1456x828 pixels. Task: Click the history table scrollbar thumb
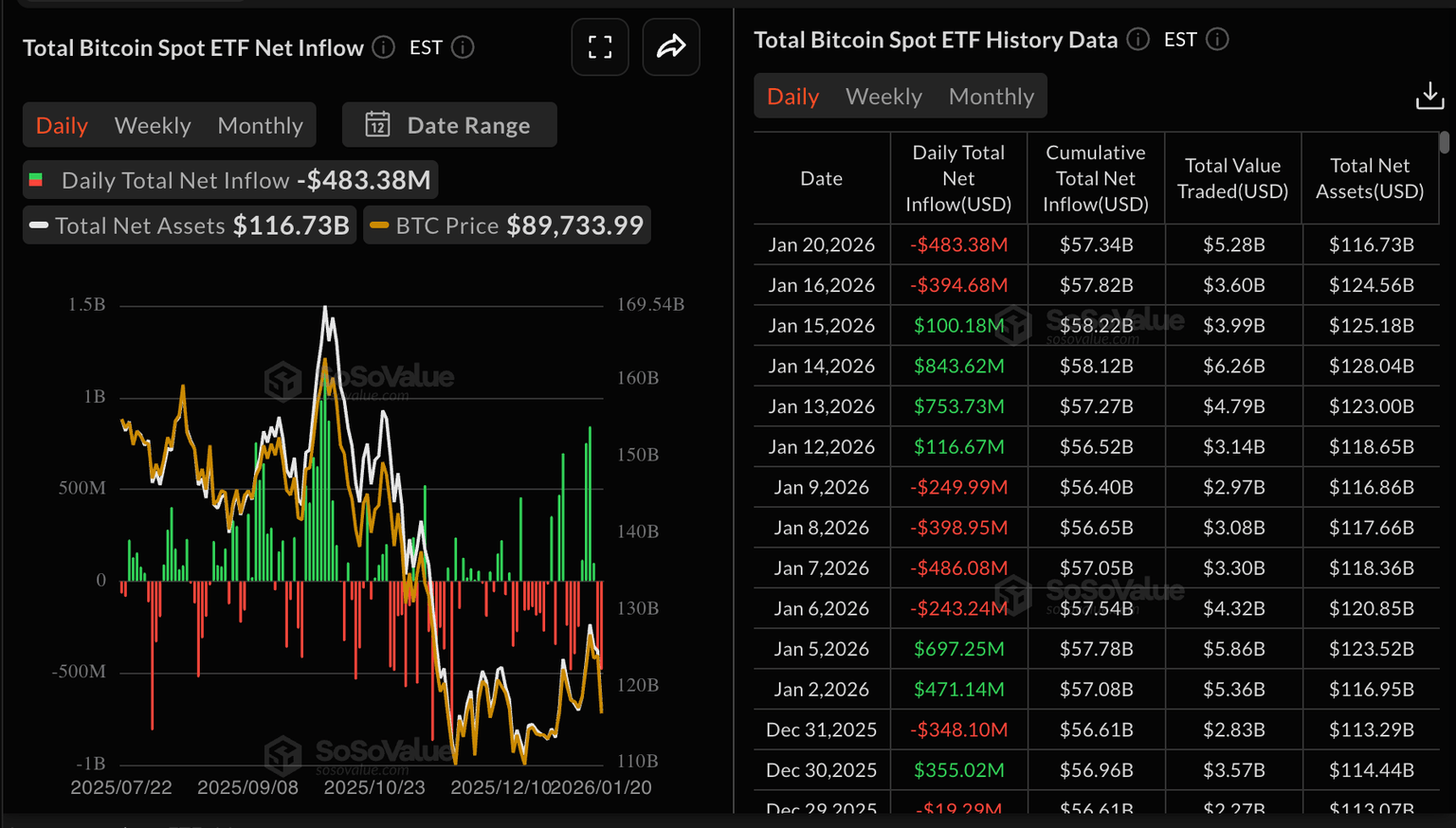point(1444,142)
